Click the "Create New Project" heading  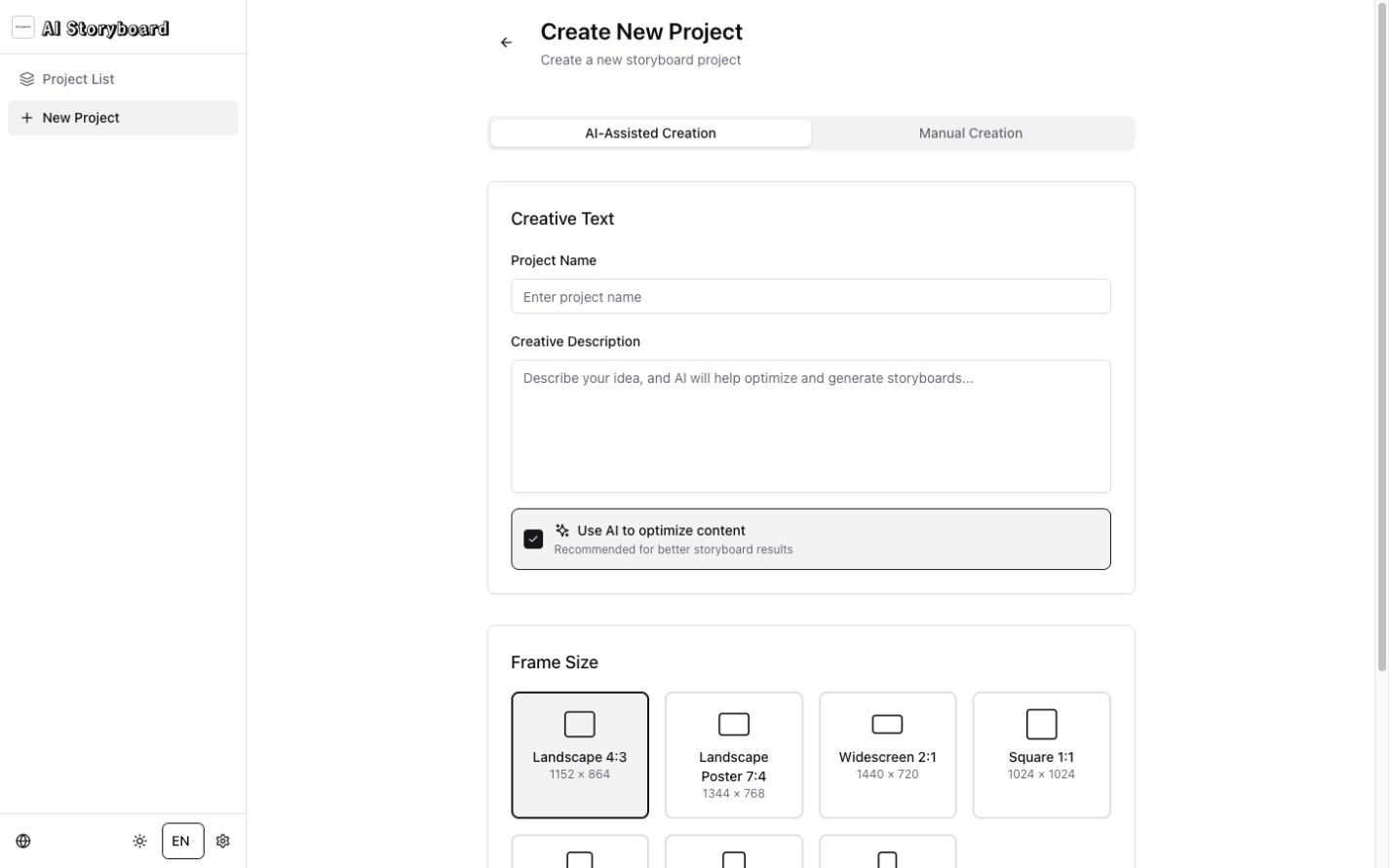pyautogui.click(x=641, y=32)
